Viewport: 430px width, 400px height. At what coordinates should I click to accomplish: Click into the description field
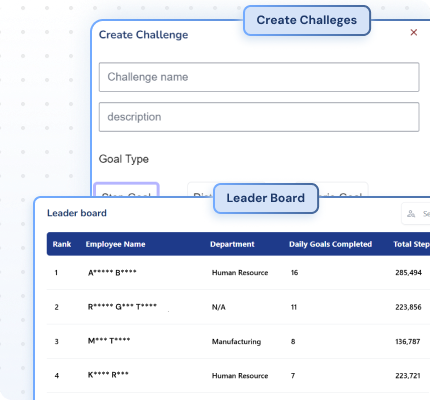[259, 117]
